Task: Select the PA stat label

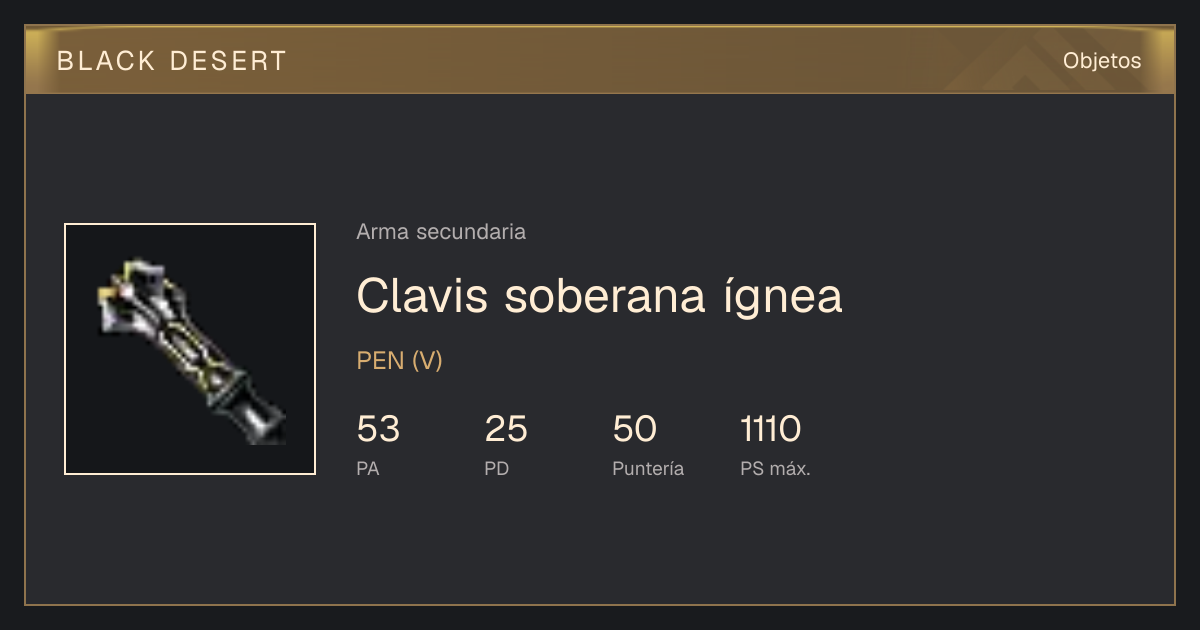Action: (367, 469)
